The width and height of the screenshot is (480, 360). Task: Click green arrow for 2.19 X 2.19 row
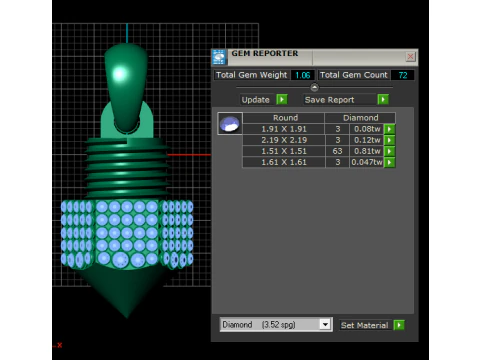389,140
